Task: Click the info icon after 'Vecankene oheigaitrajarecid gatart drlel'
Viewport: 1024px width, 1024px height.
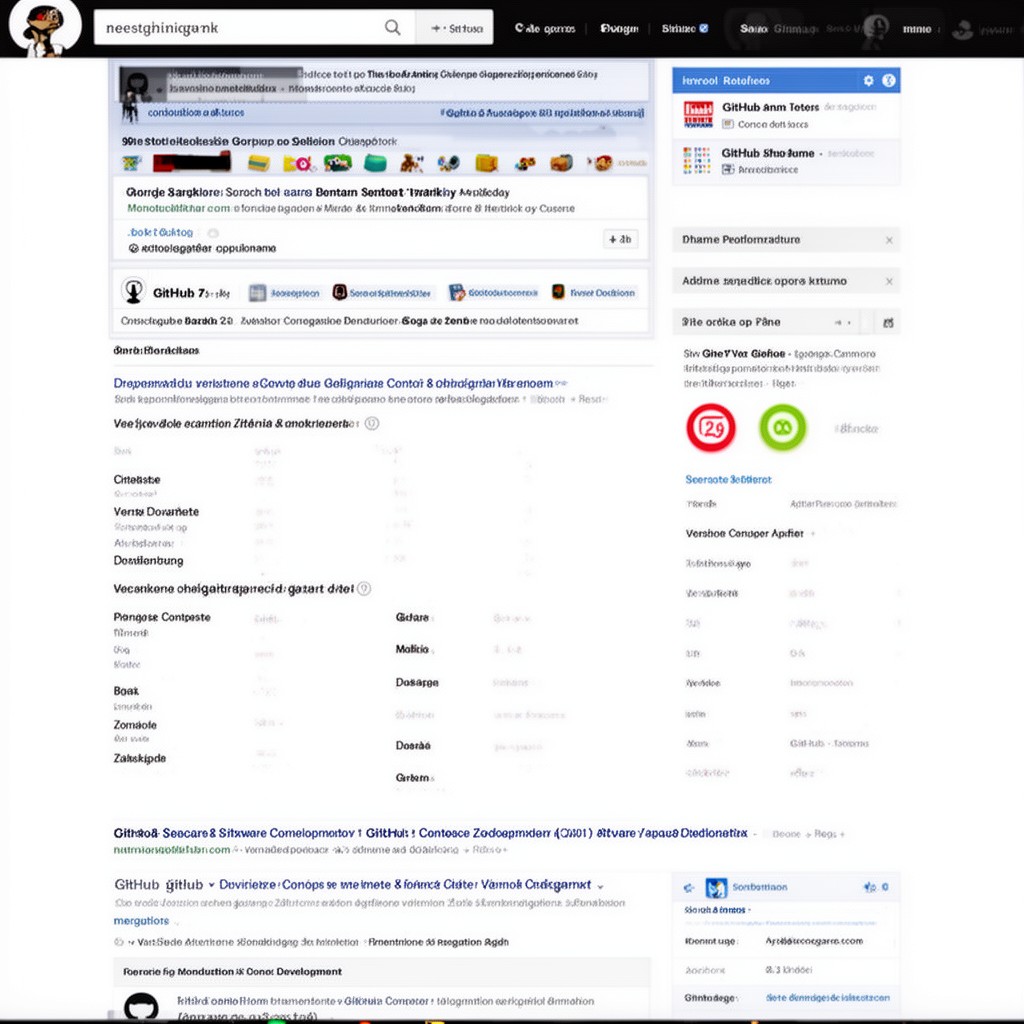Action: coord(364,588)
